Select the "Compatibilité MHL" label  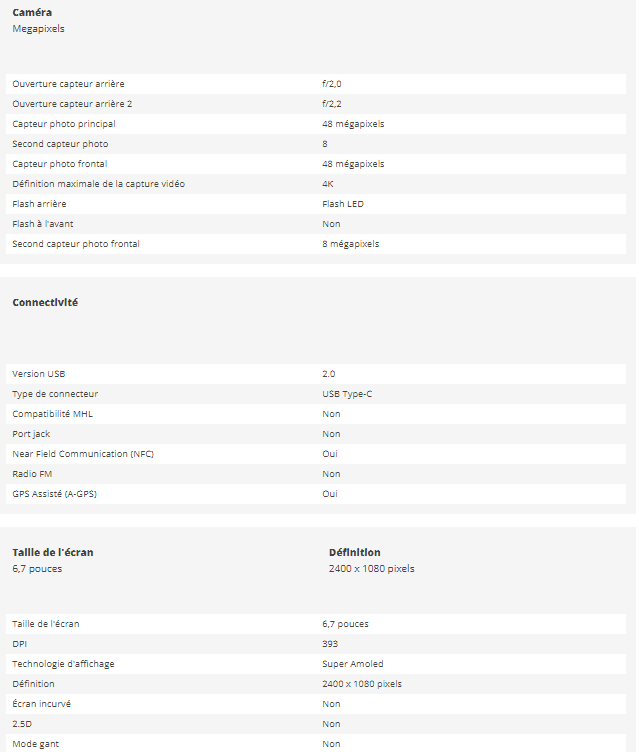tap(52, 414)
